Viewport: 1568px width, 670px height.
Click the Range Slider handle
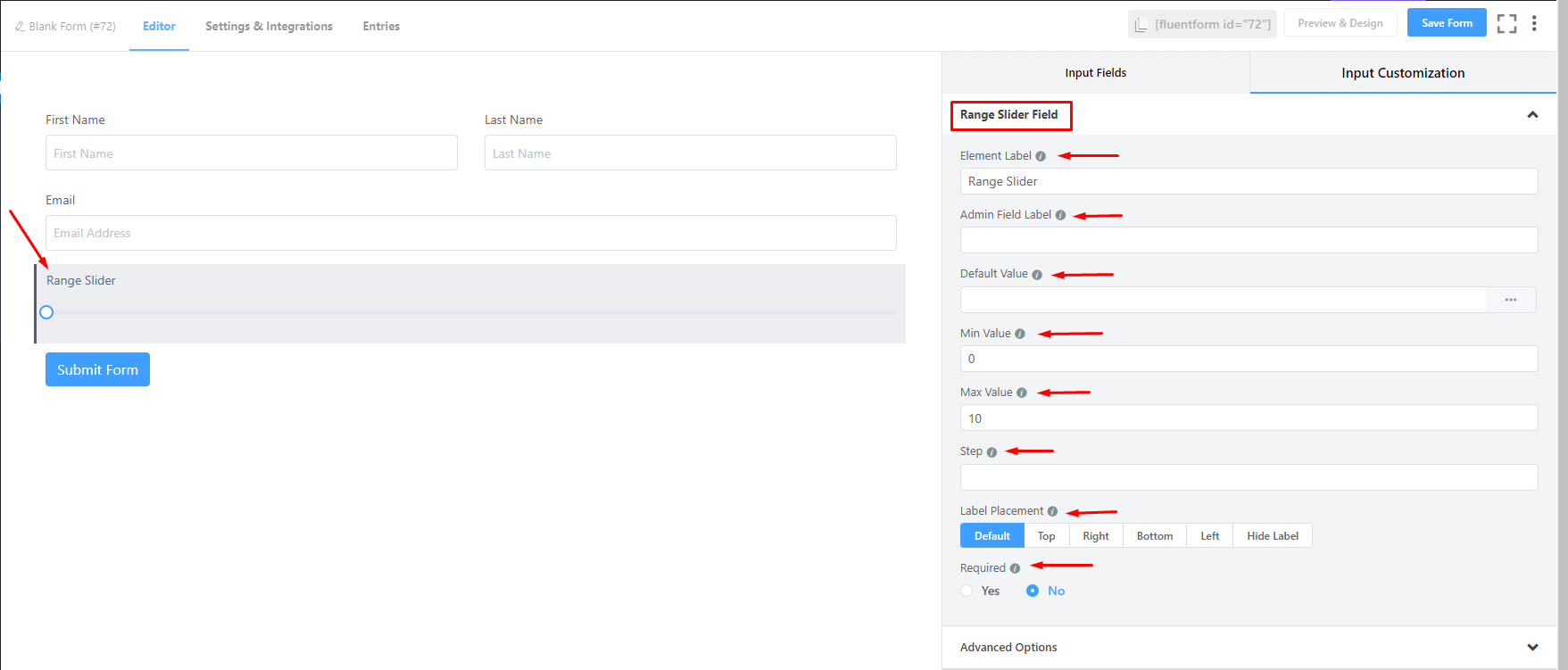pos(46,312)
